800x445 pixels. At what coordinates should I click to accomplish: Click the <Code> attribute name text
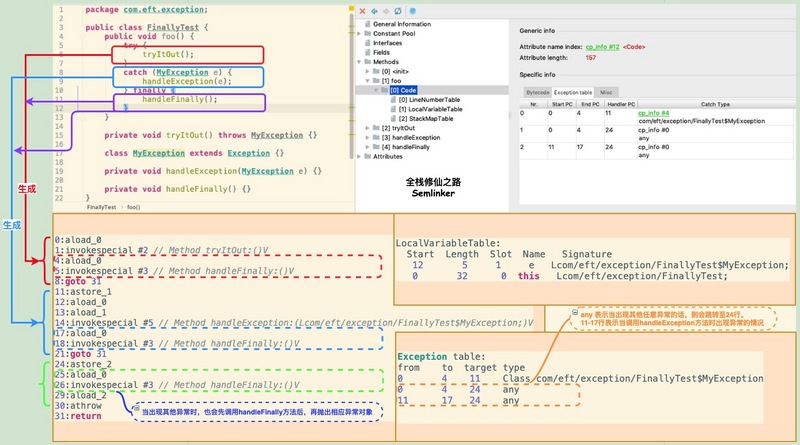point(634,47)
